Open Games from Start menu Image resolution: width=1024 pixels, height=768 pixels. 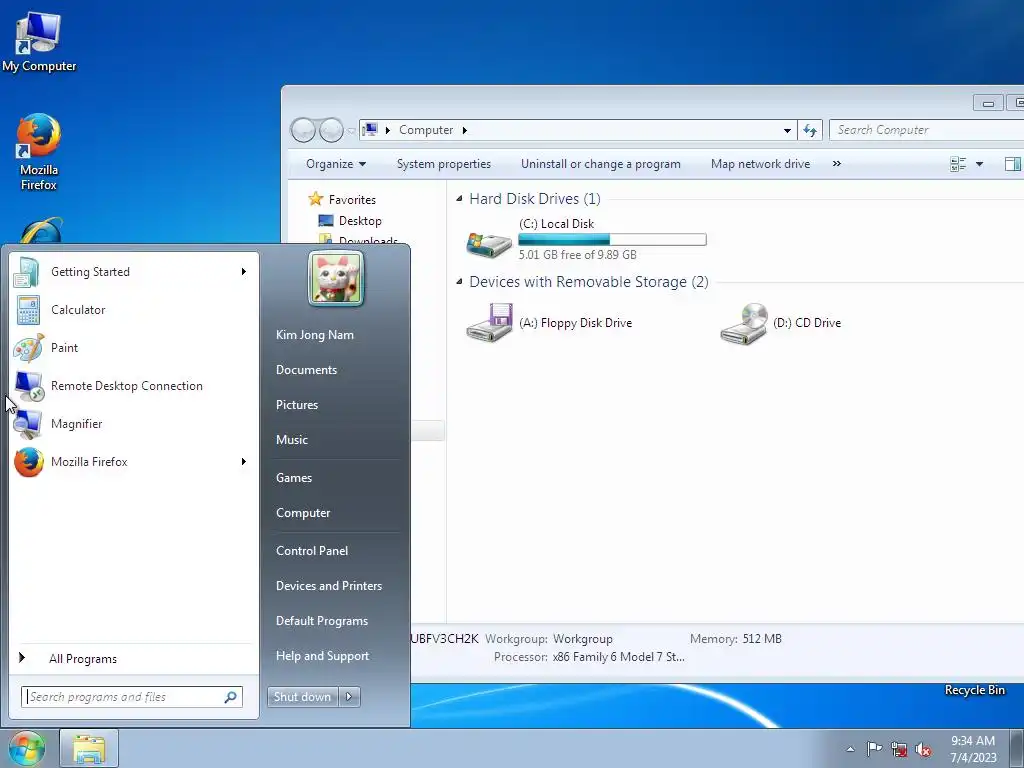coord(294,478)
